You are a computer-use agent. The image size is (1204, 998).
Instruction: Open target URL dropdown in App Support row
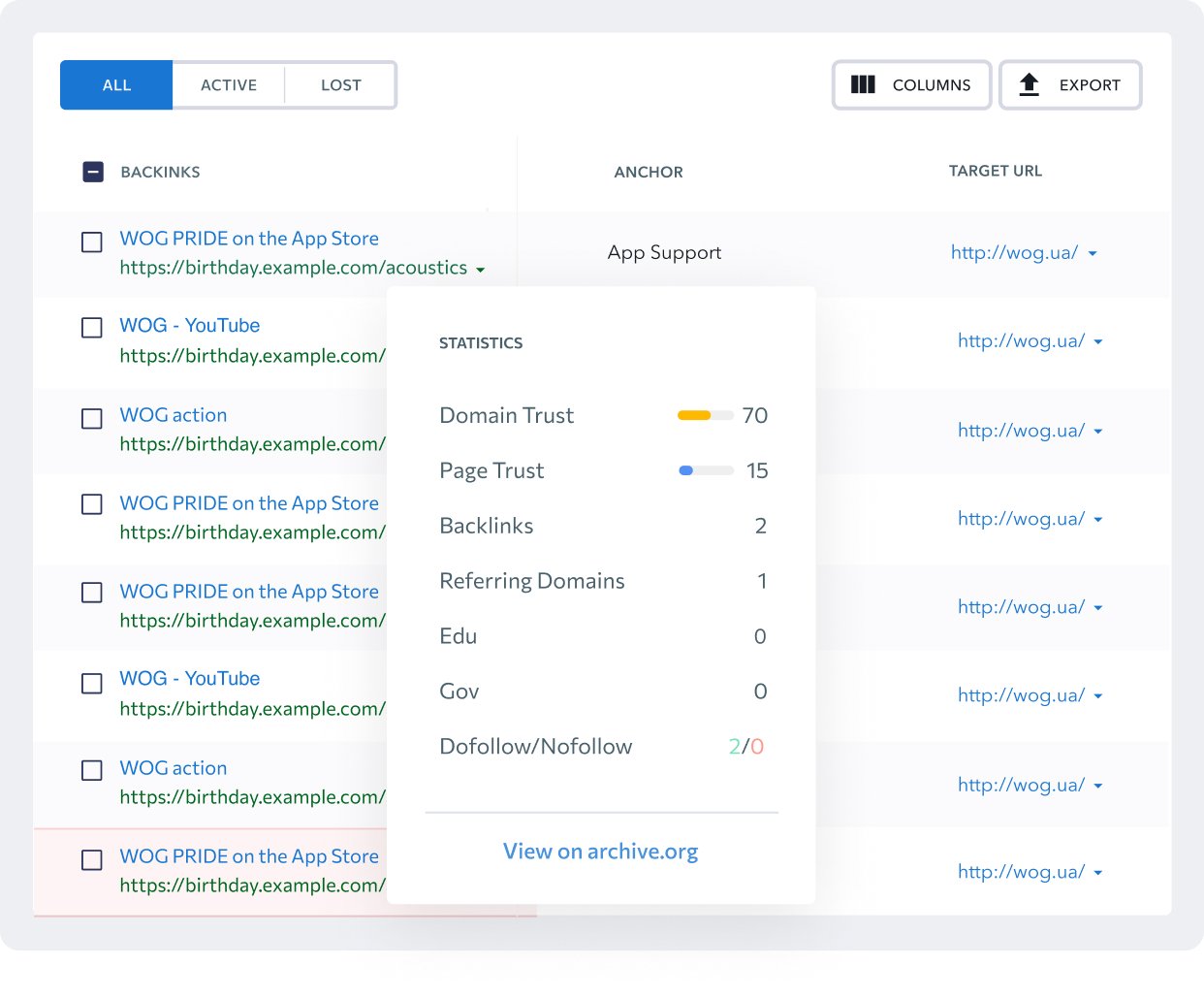(1093, 254)
